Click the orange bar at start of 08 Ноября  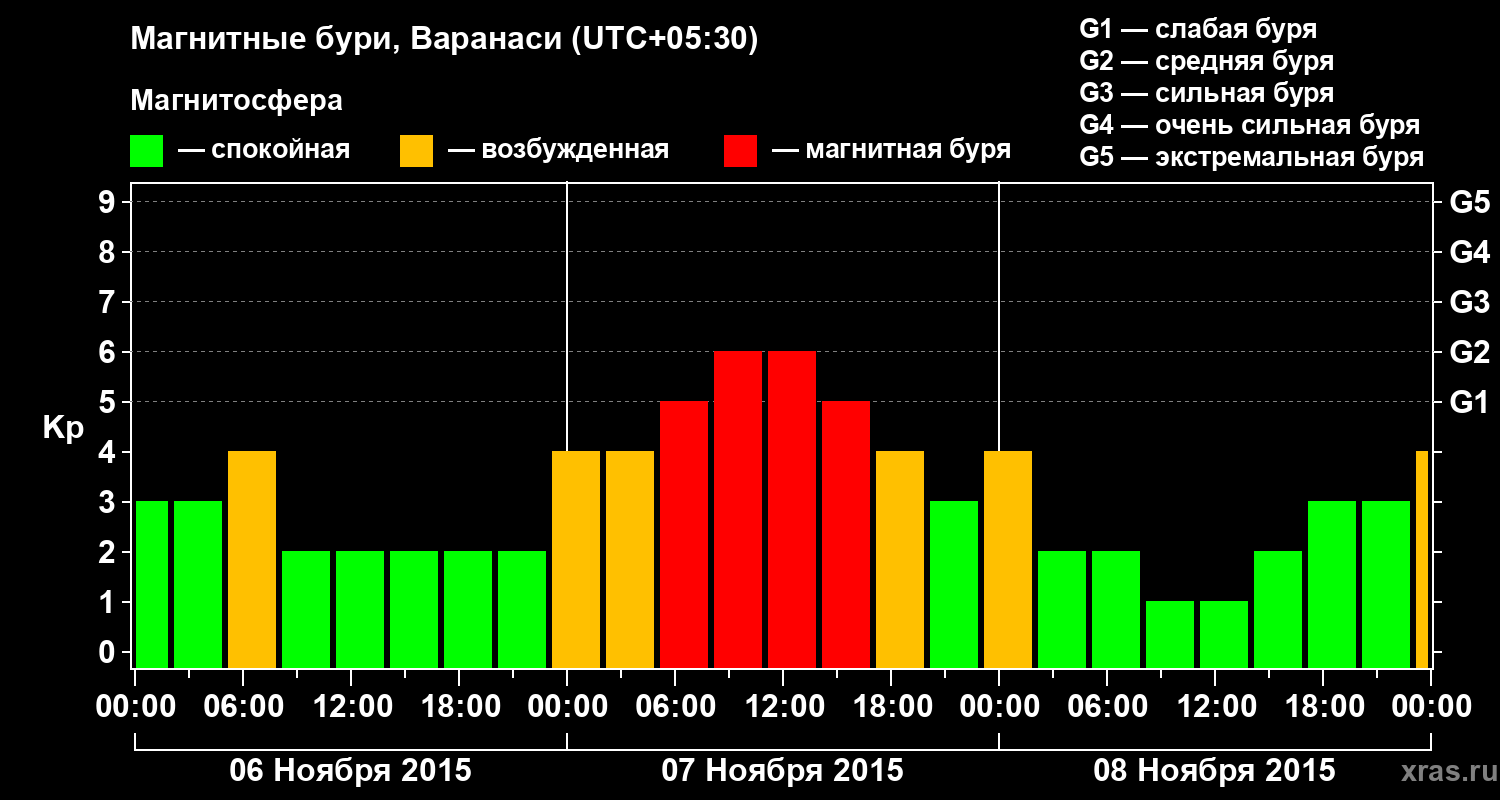pyautogui.click(x=1008, y=560)
